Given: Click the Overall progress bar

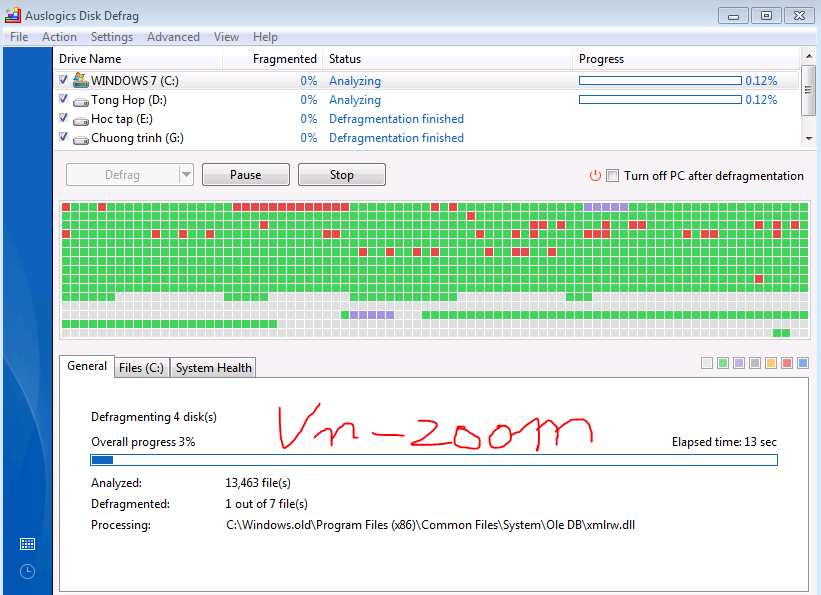Looking at the screenshot, I should tap(434, 460).
